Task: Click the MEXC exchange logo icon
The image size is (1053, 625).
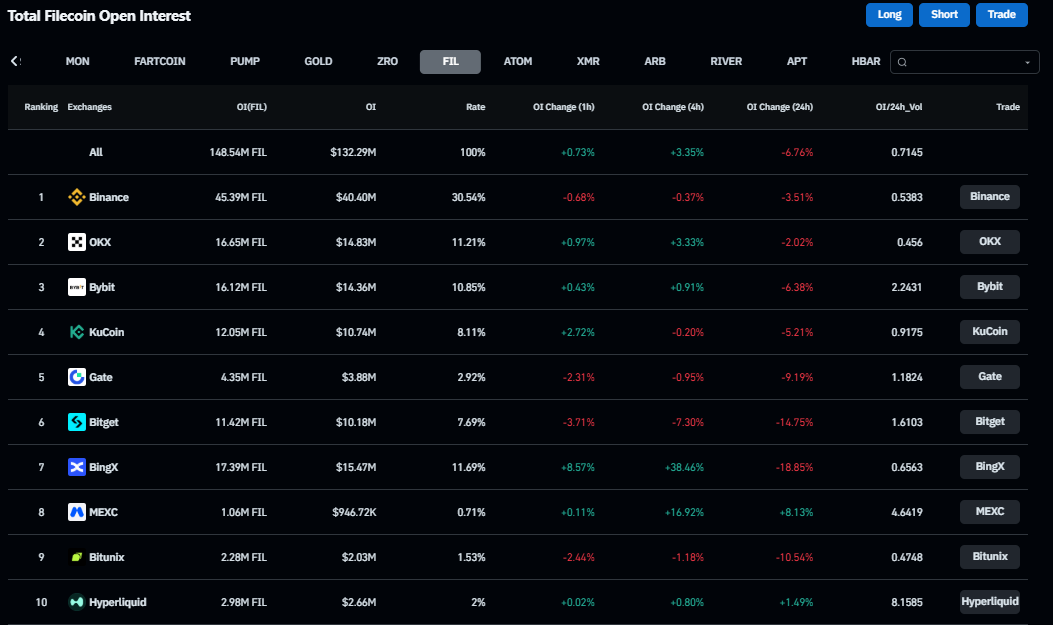Action: pos(76,512)
